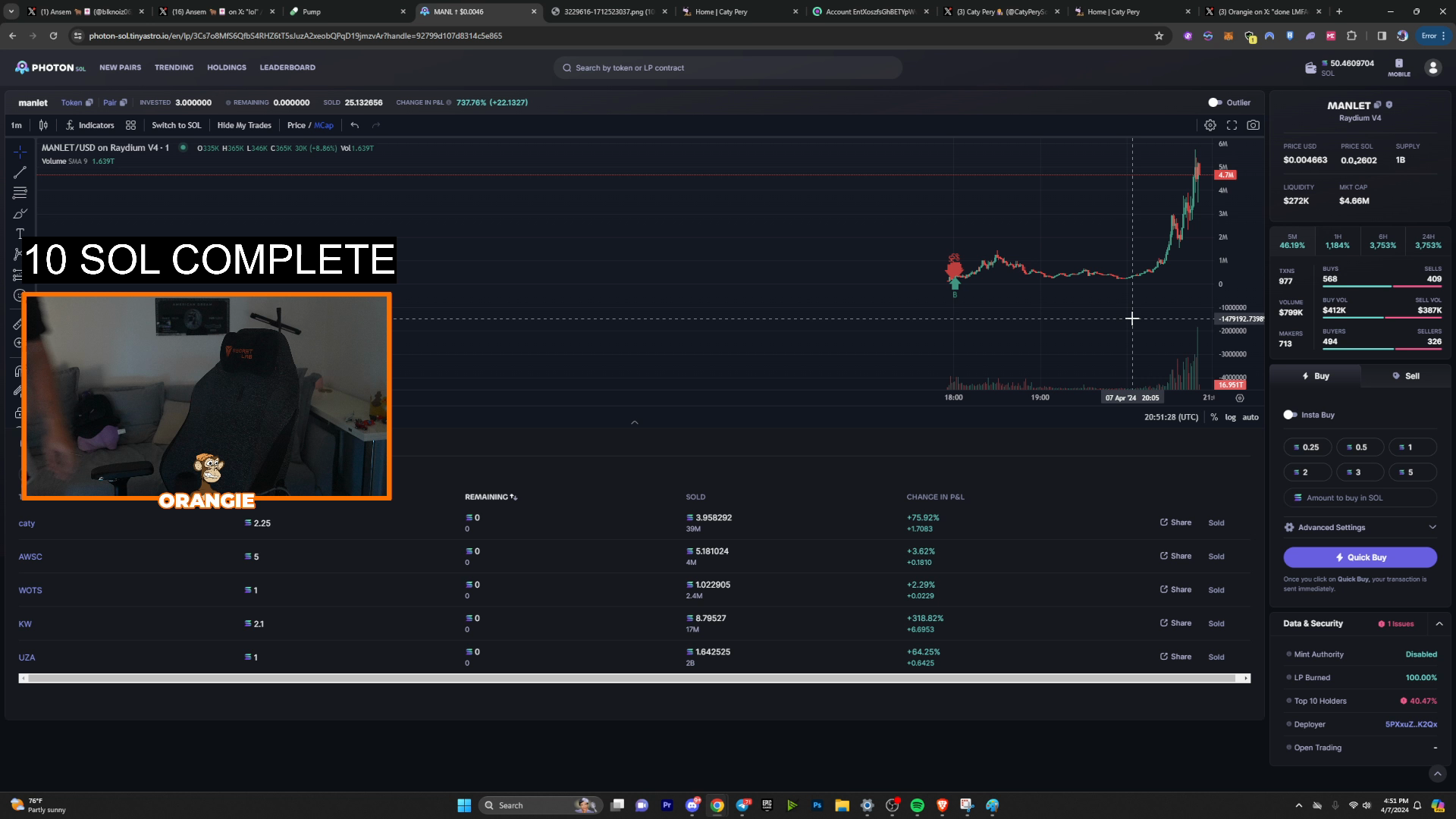Bookmark this page with star icon
The image size is (1456, 819).
[1159, 36]
